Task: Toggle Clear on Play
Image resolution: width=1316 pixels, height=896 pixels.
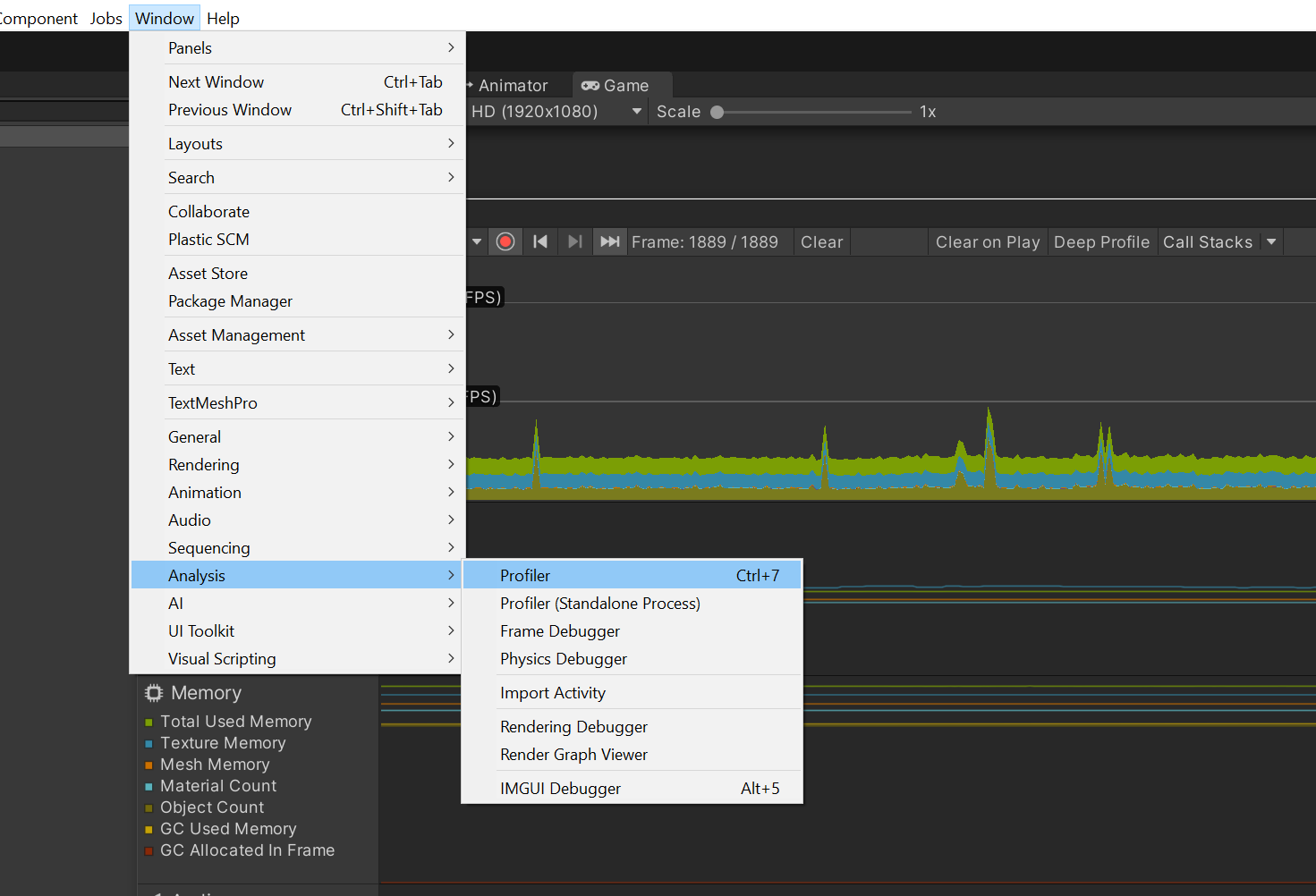Action: point(987,242)
